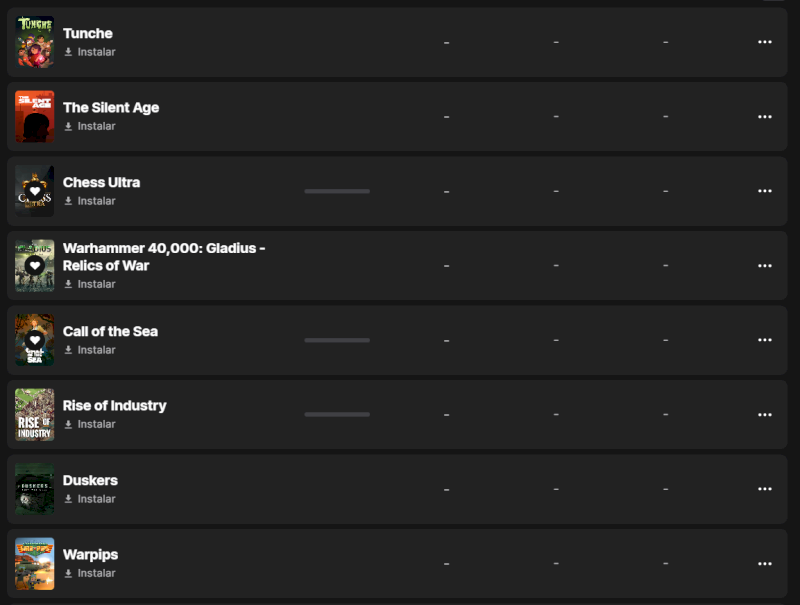Click Instalar under Chess Ultra
800x605 pixels.
(x=96, y=201)
